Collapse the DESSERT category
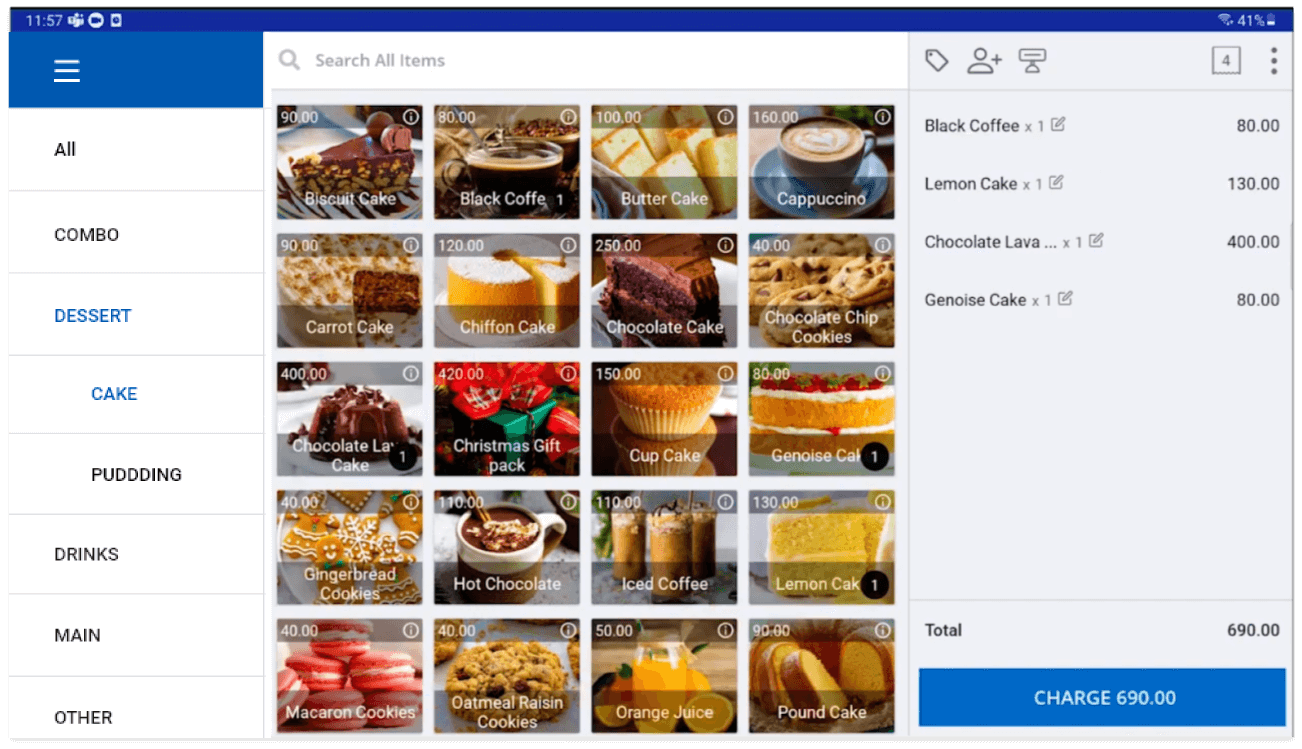The image size is (1302, 749). [x=93, y=316]
